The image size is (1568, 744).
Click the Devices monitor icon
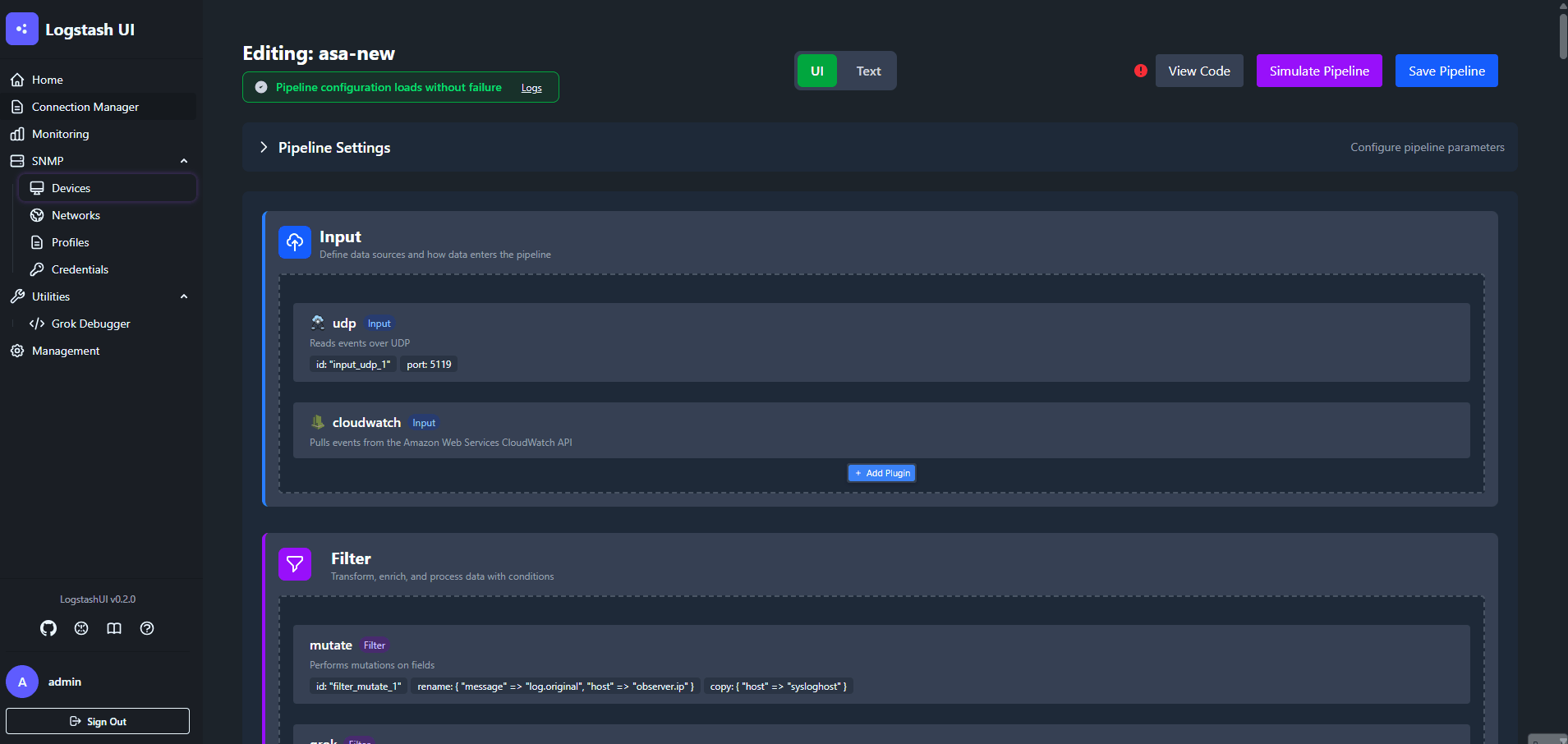[x=37, y=188]
